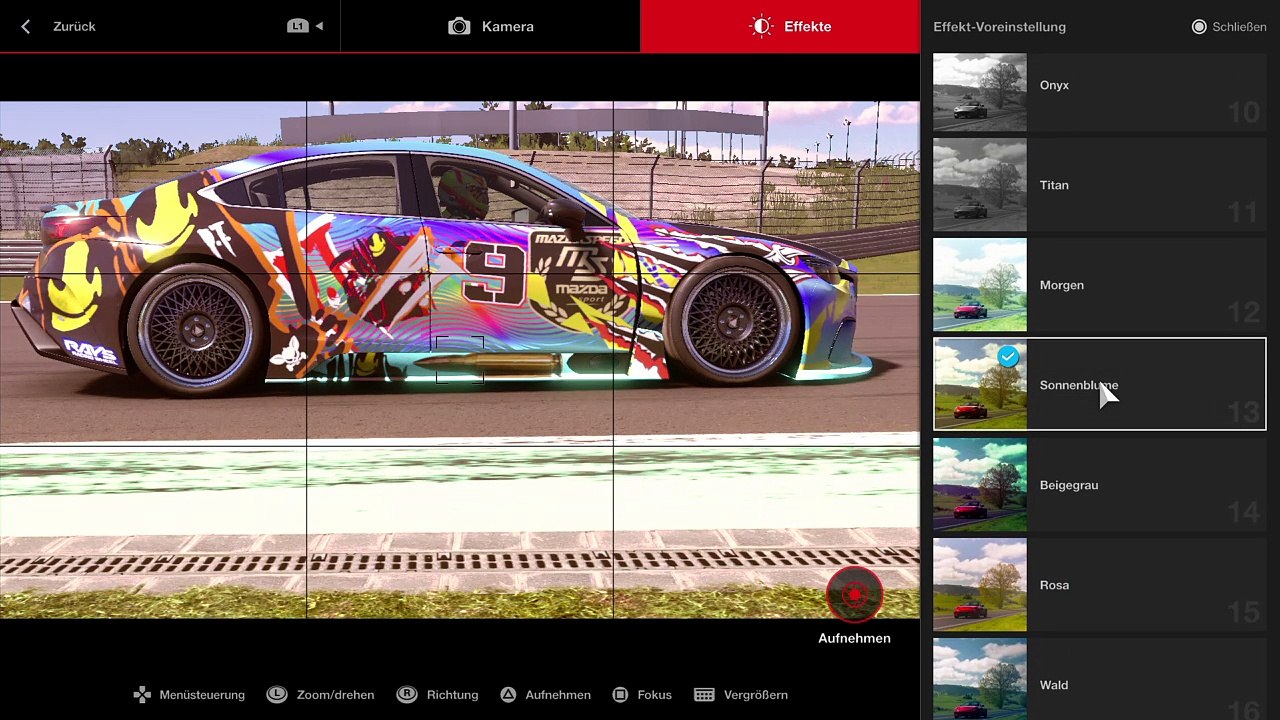The image size is (1280, 720).
Task: Select the Onyx effect preset
Action: [x=1100, y=85]
